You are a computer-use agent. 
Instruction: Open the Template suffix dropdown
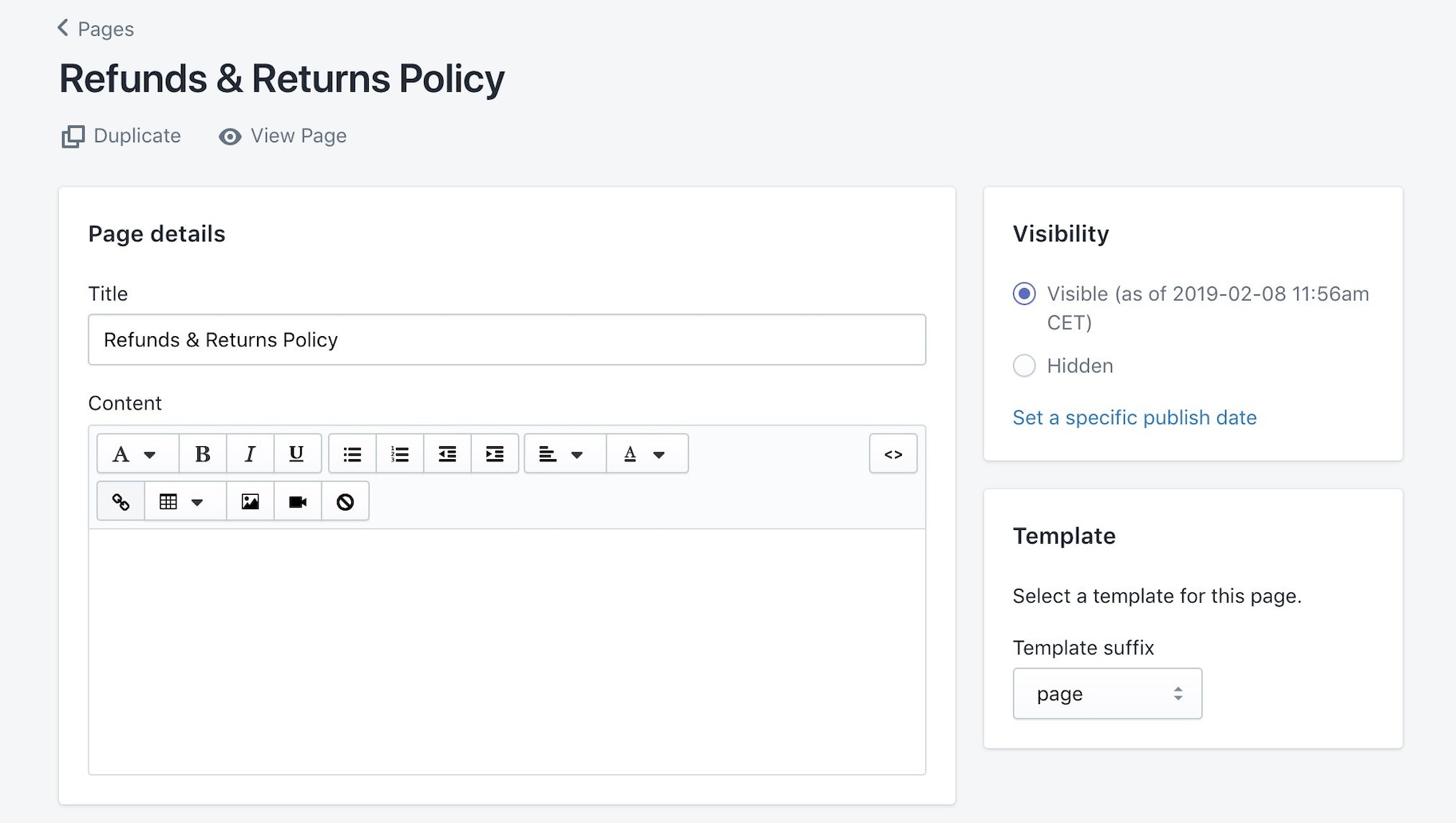click(1106, 694)
